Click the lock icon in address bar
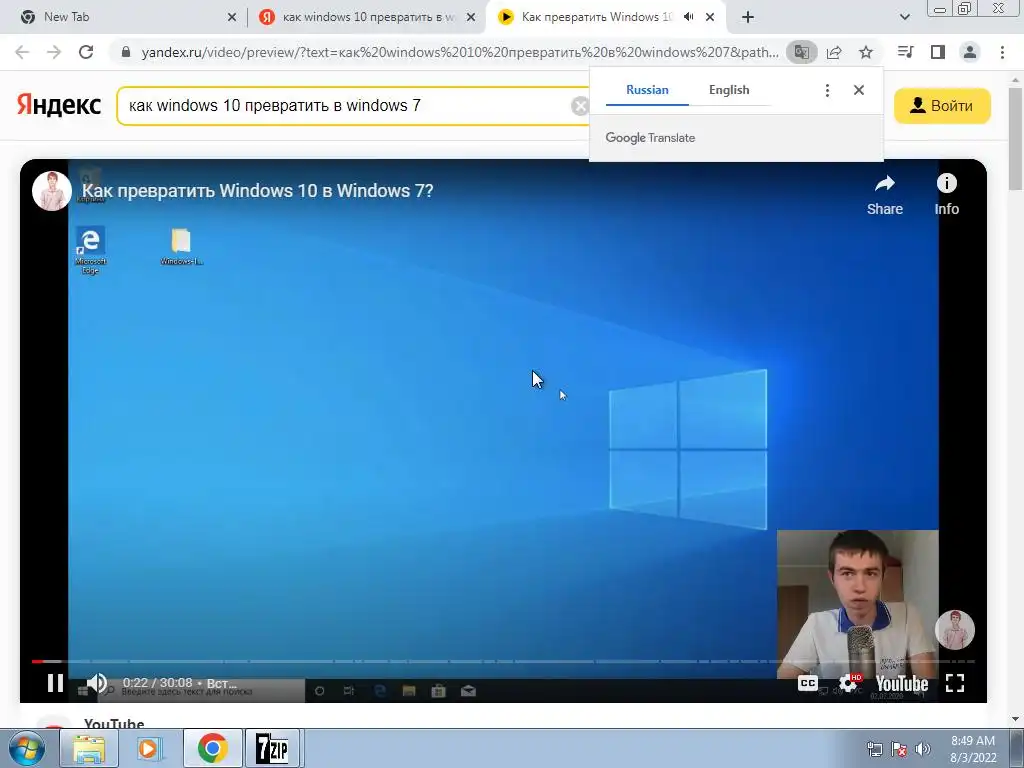The image size is (1024, 768). click(x=126, y=52)
